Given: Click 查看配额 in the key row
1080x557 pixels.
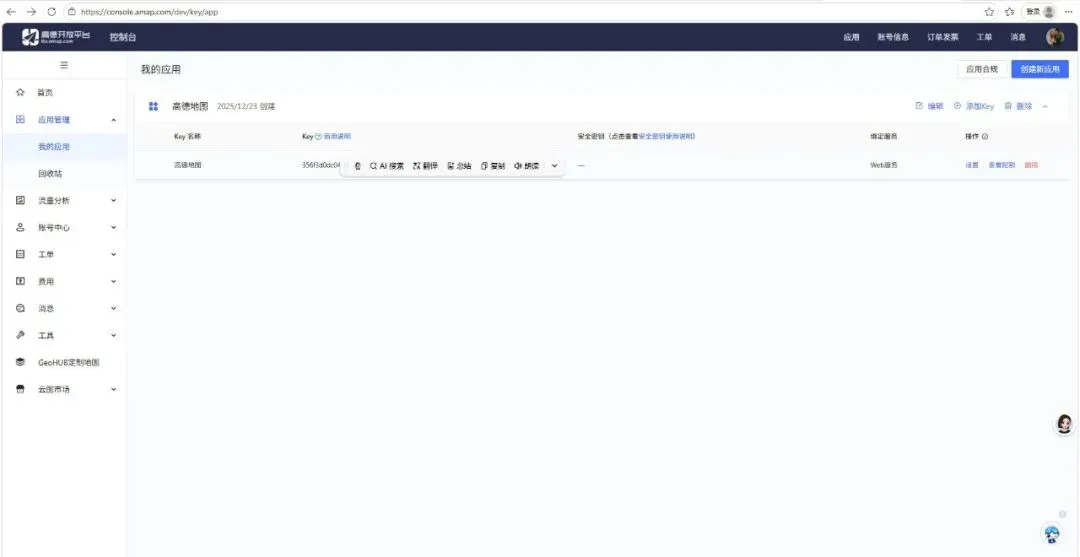Looking at the screenshot, I should click(1001, 165).
